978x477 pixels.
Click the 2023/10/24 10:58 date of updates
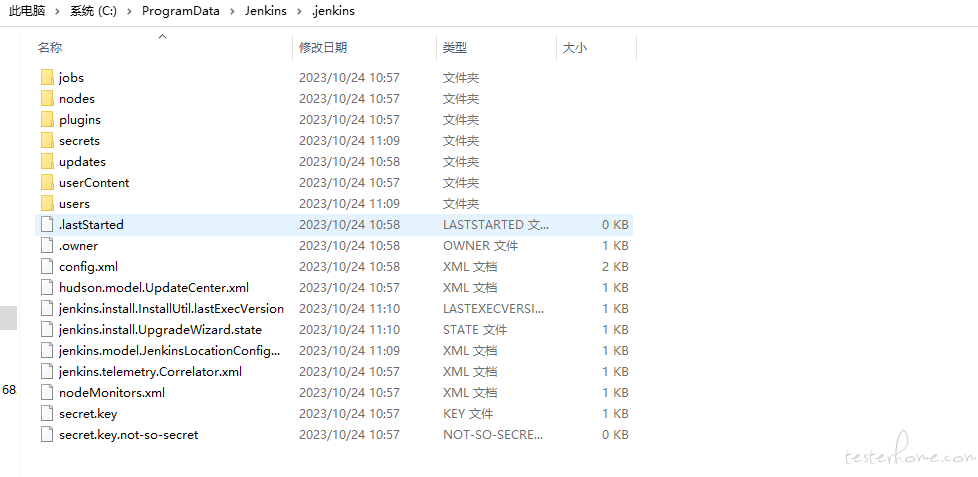pyautogui.click(x=349, y=161)
